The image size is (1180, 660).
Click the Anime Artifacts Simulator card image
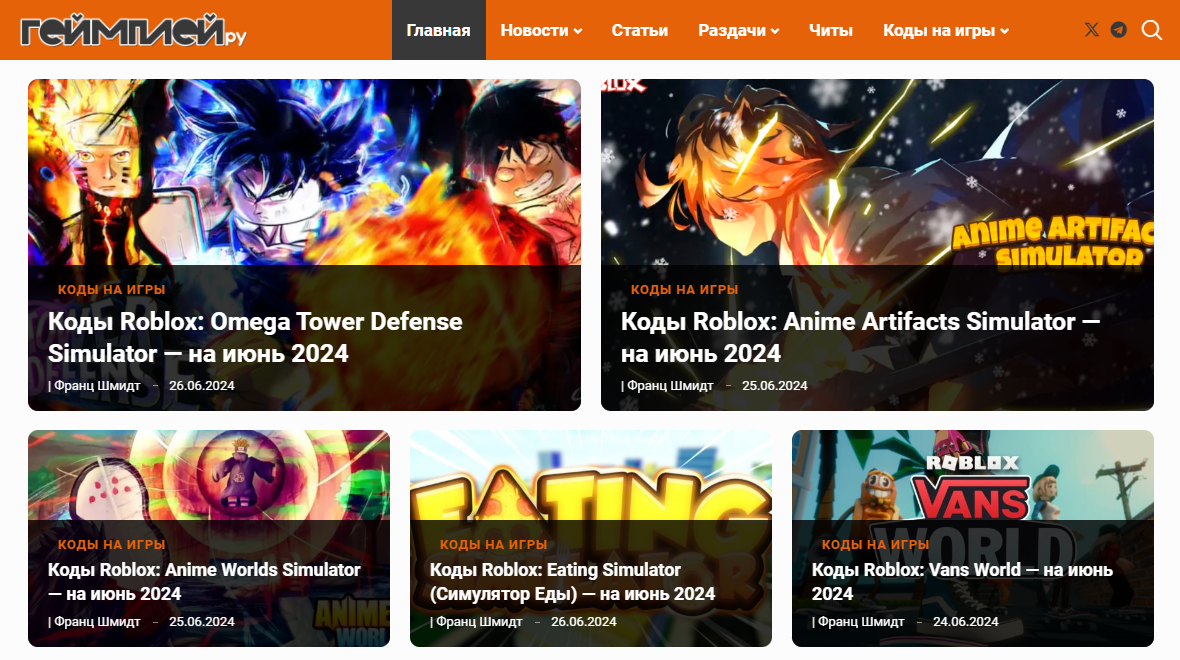click(x=877, y=172)
